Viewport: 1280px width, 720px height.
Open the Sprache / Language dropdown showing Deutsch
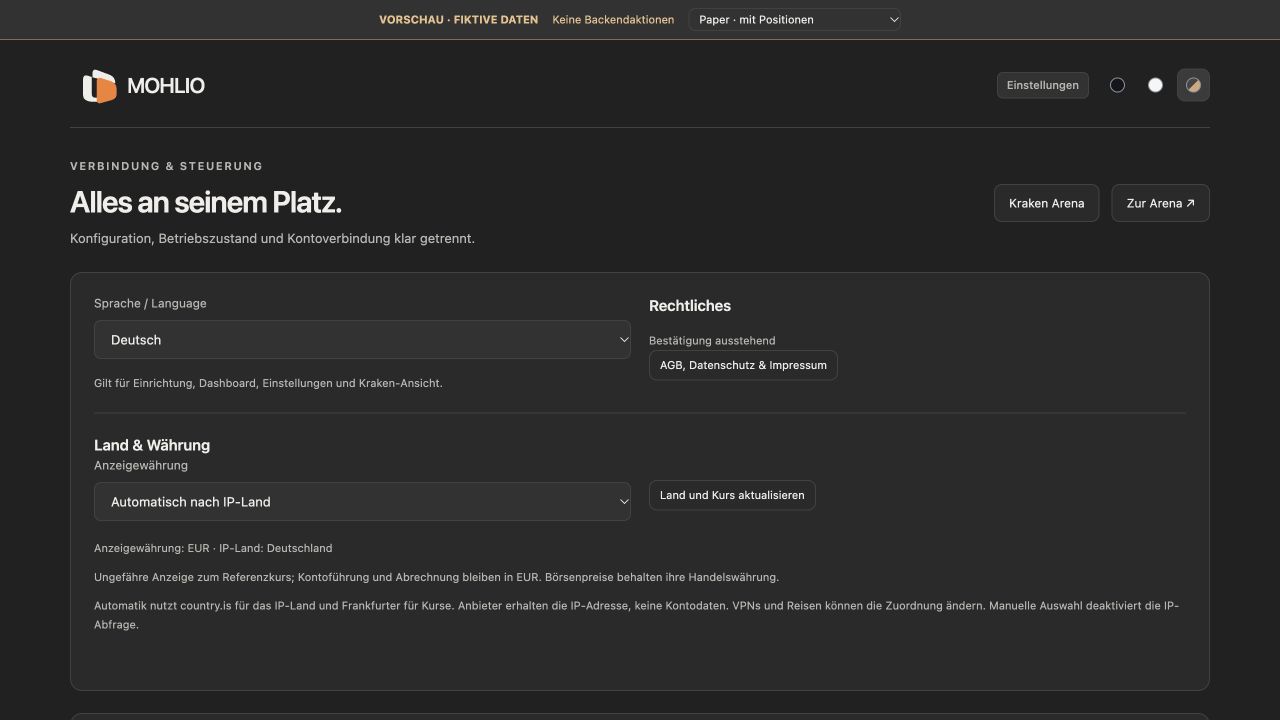(x=362, y=340)
